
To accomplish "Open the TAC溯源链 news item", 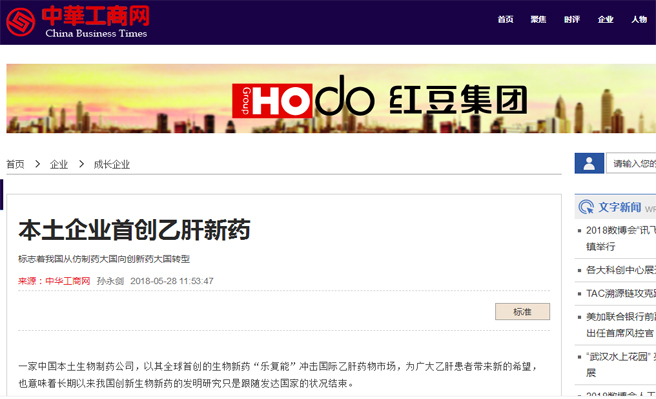I will pos(620,294).
